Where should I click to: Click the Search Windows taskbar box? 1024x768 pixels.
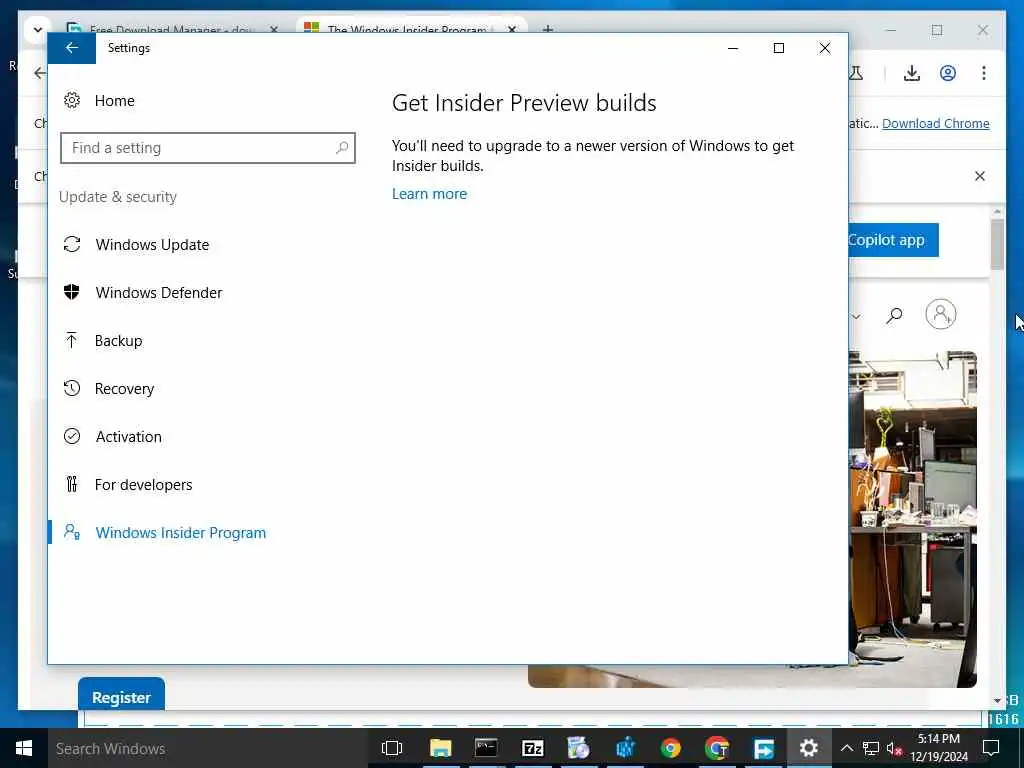tap(208, 748)
